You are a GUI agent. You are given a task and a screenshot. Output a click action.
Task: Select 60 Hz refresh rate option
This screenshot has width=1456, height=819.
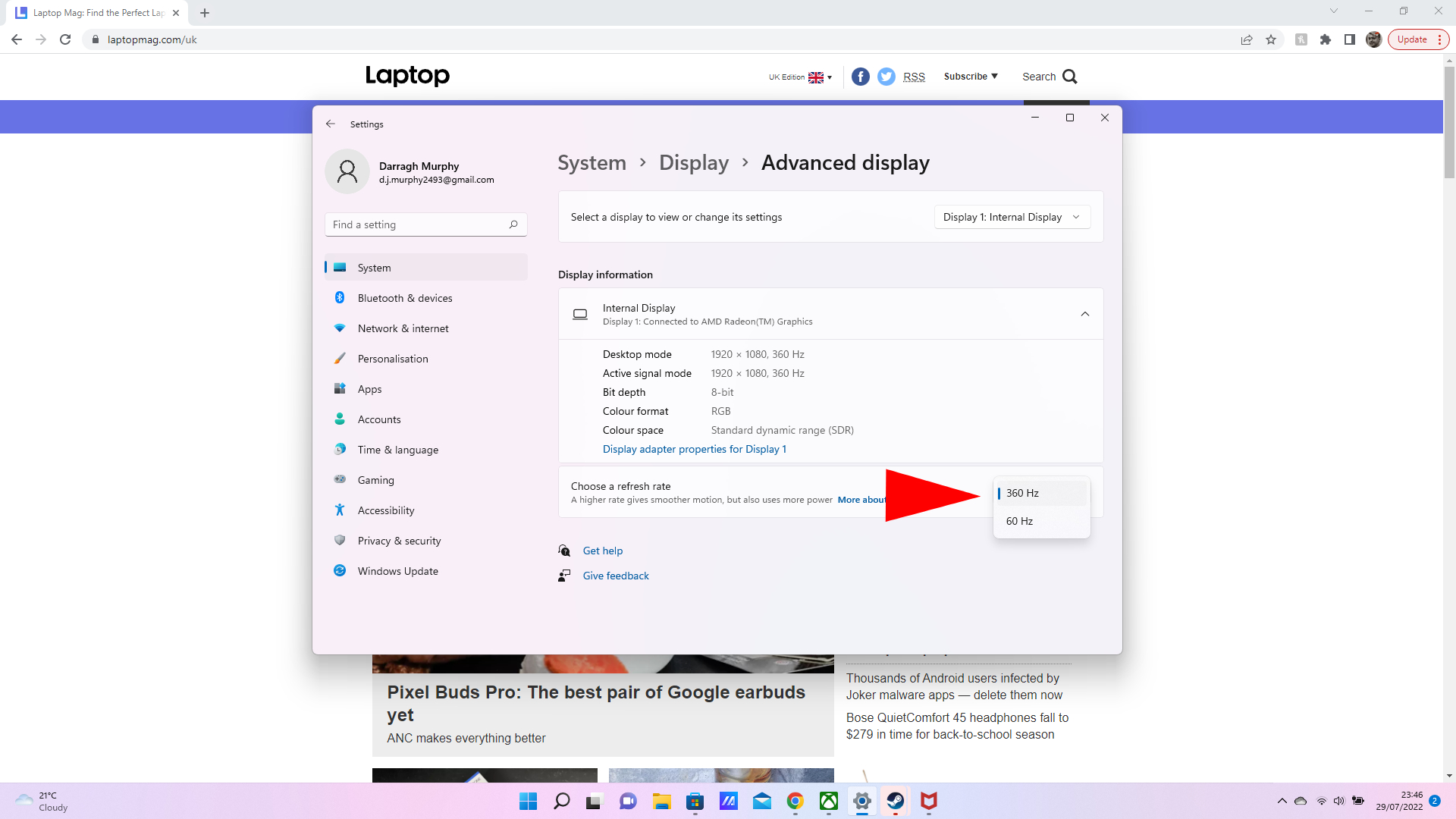(1041, 520)
